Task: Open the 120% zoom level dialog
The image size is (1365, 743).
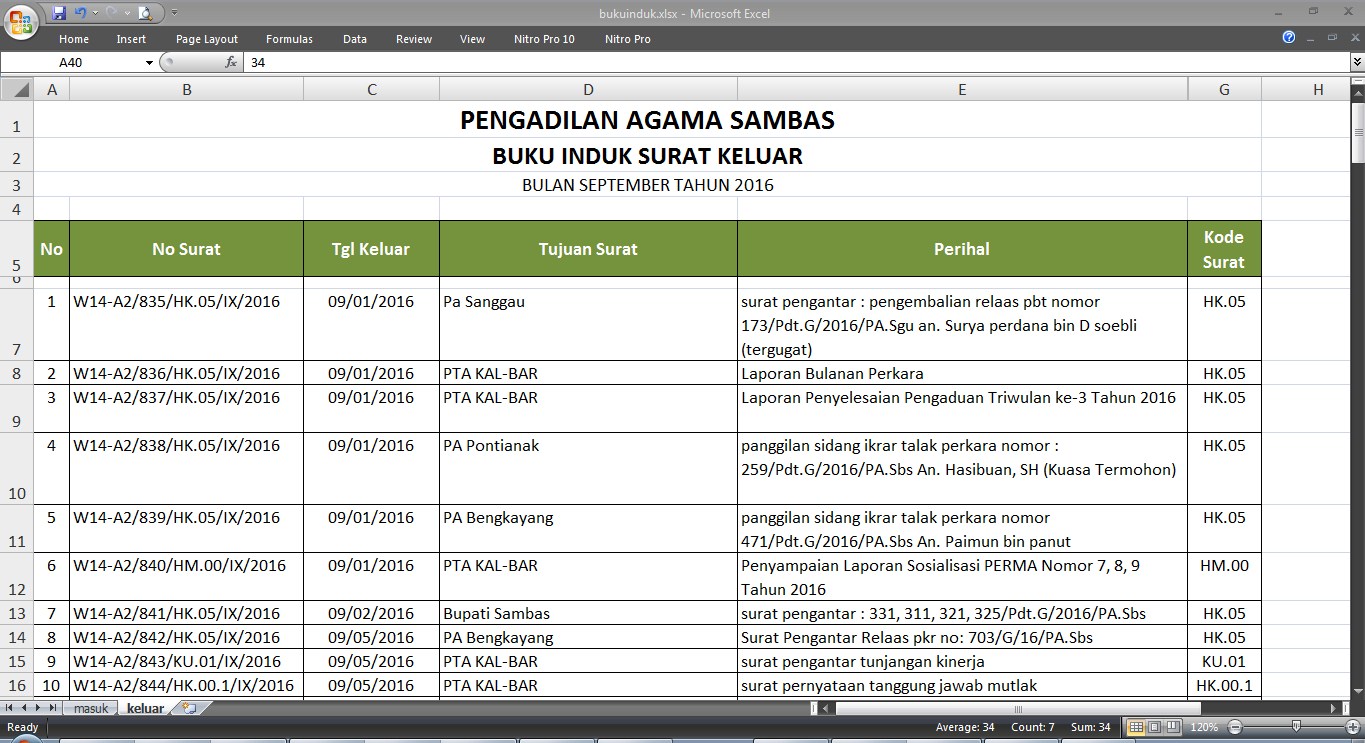Action: [x=1204, y=727]
